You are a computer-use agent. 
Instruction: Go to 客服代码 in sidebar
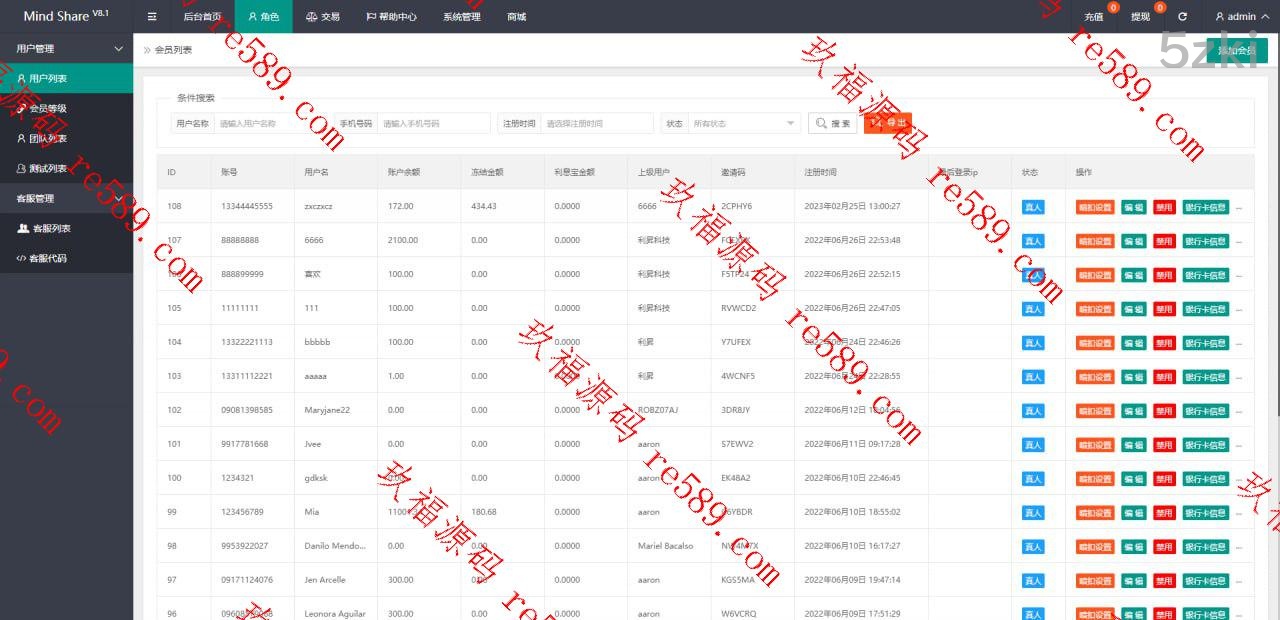47,258
